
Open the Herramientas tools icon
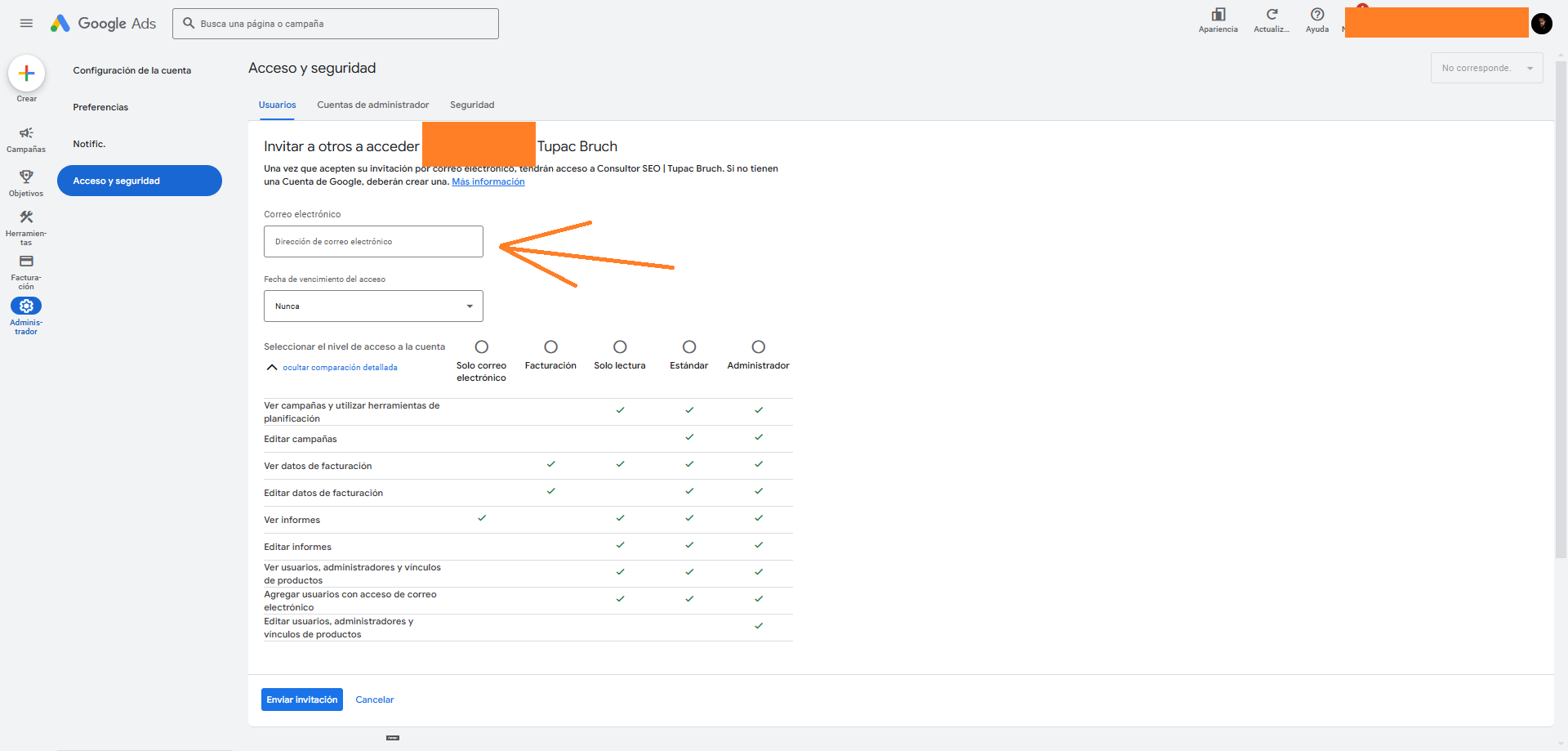point(26,217)
